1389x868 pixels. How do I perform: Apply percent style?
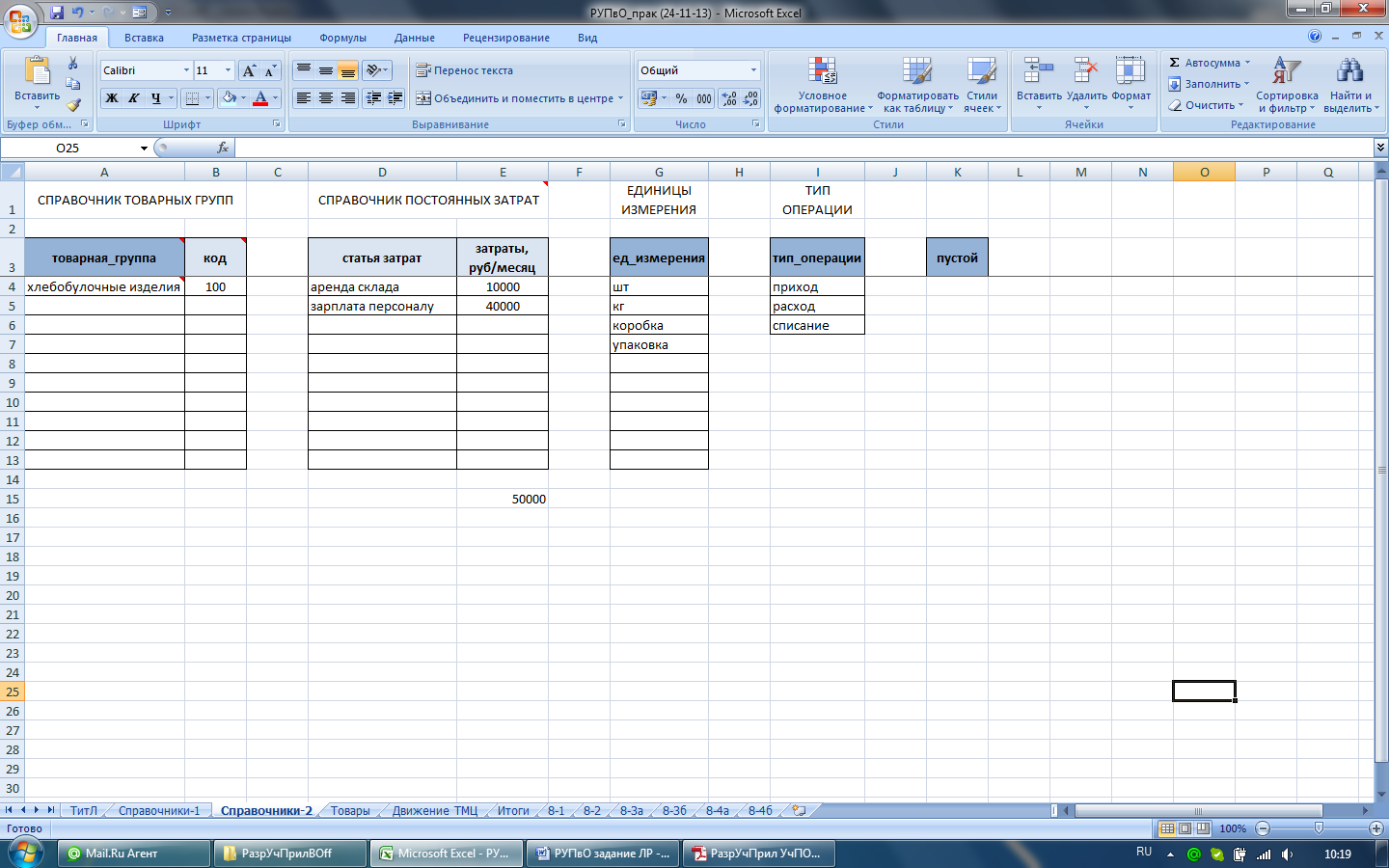click(682, 98)
